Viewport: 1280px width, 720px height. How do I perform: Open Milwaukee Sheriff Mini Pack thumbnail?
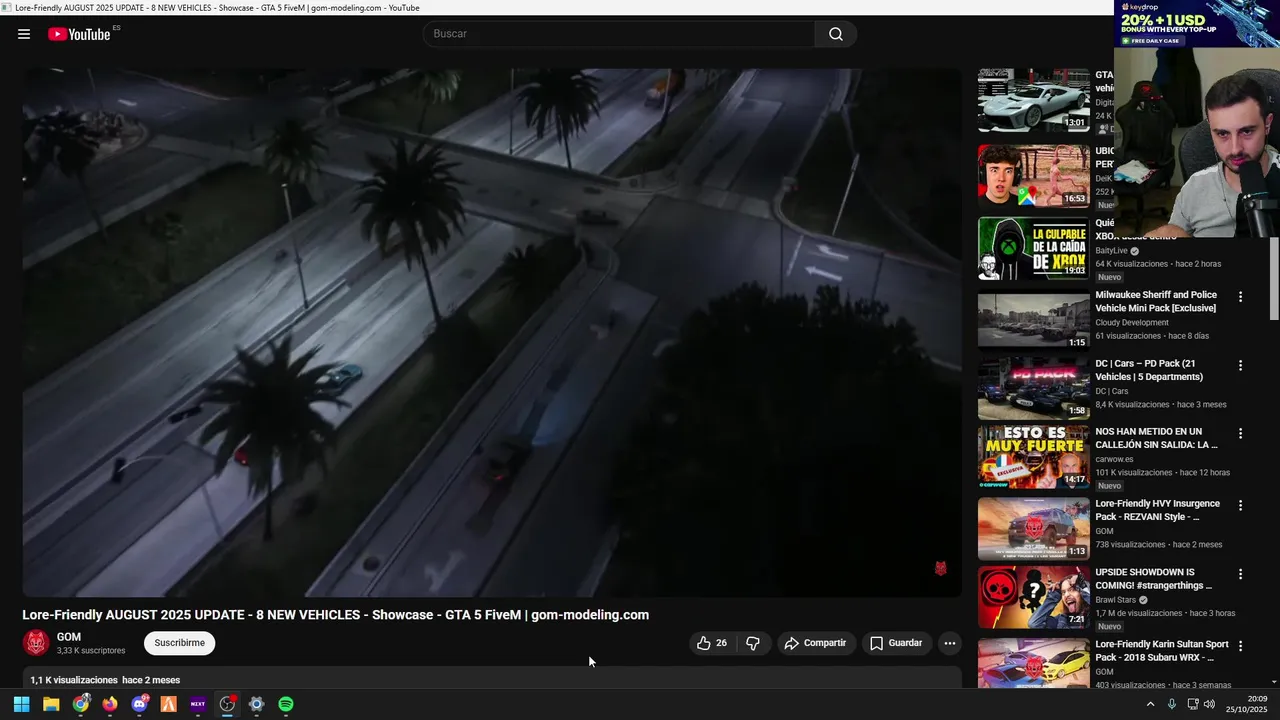tap(1034, 320)
